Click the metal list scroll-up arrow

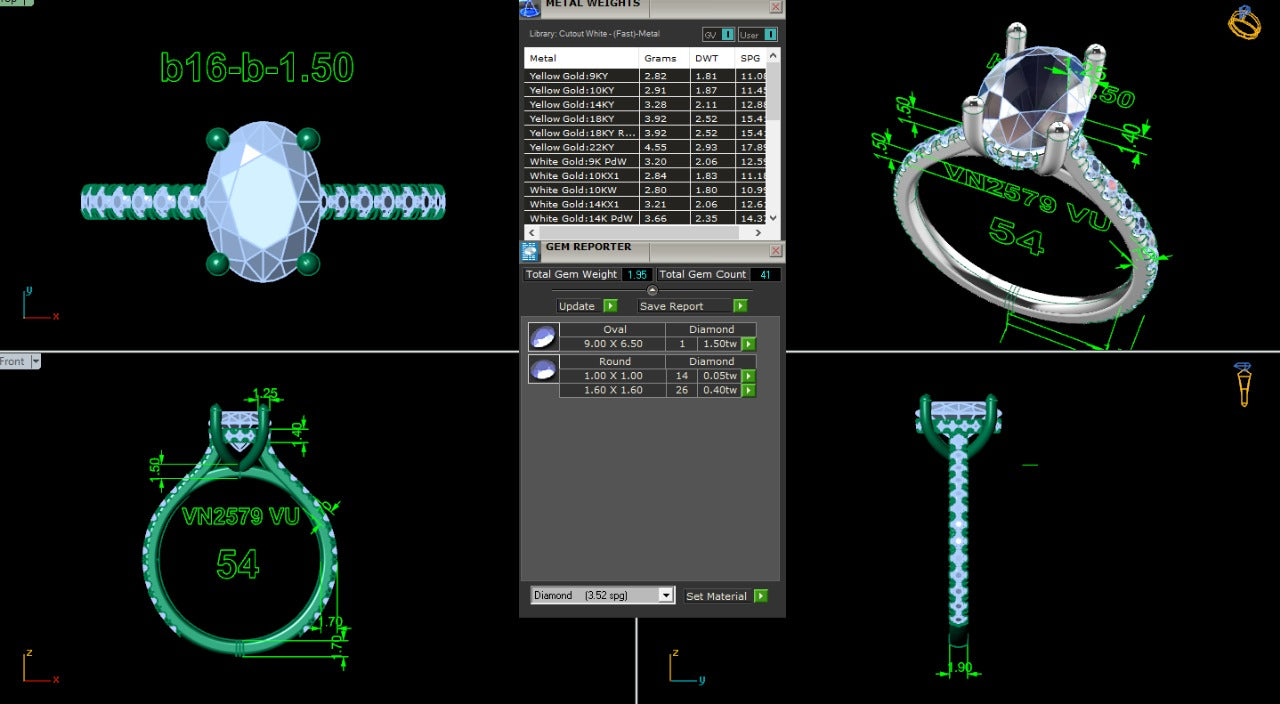(773, 54)
